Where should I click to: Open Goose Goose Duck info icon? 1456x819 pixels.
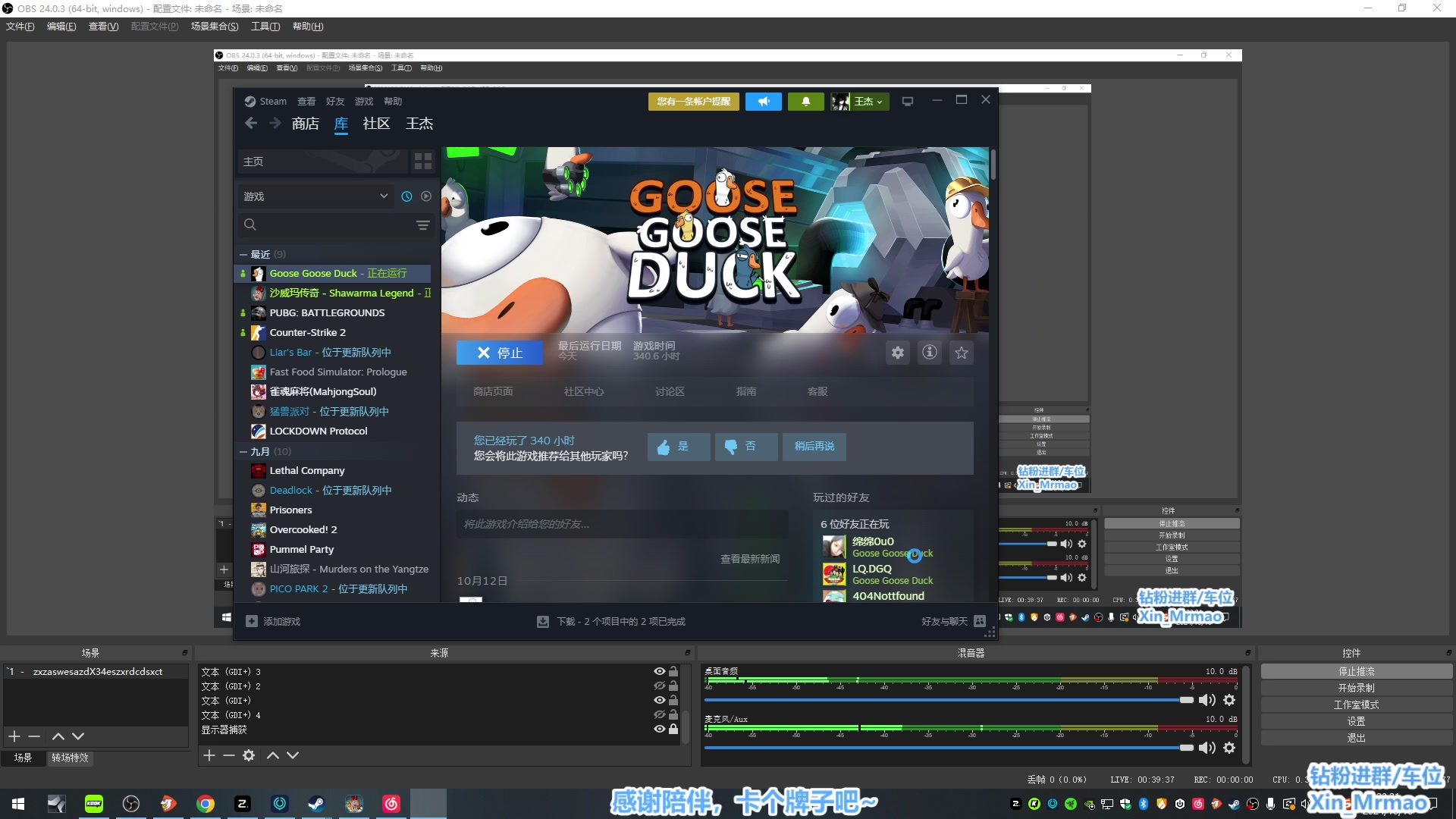pos(930,353)
